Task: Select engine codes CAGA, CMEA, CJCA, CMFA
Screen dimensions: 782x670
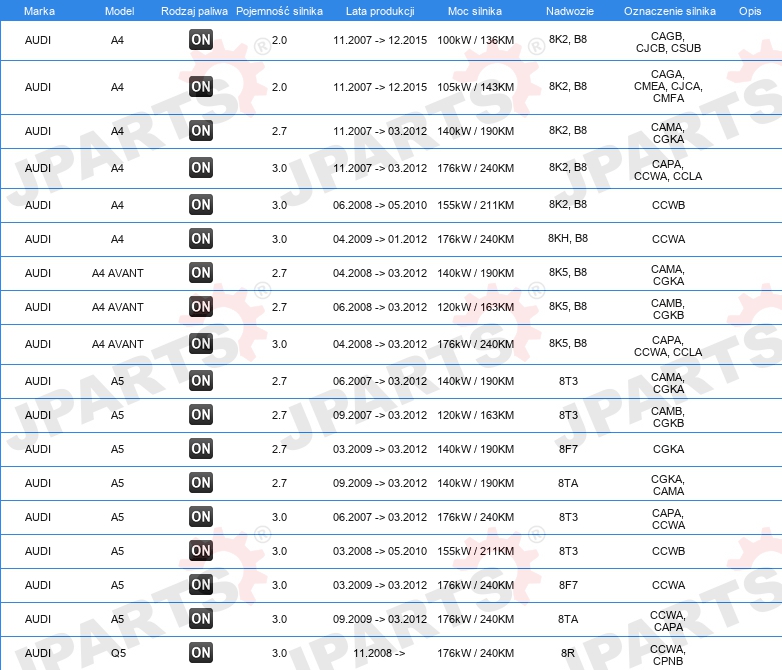Action: point(668,86)
